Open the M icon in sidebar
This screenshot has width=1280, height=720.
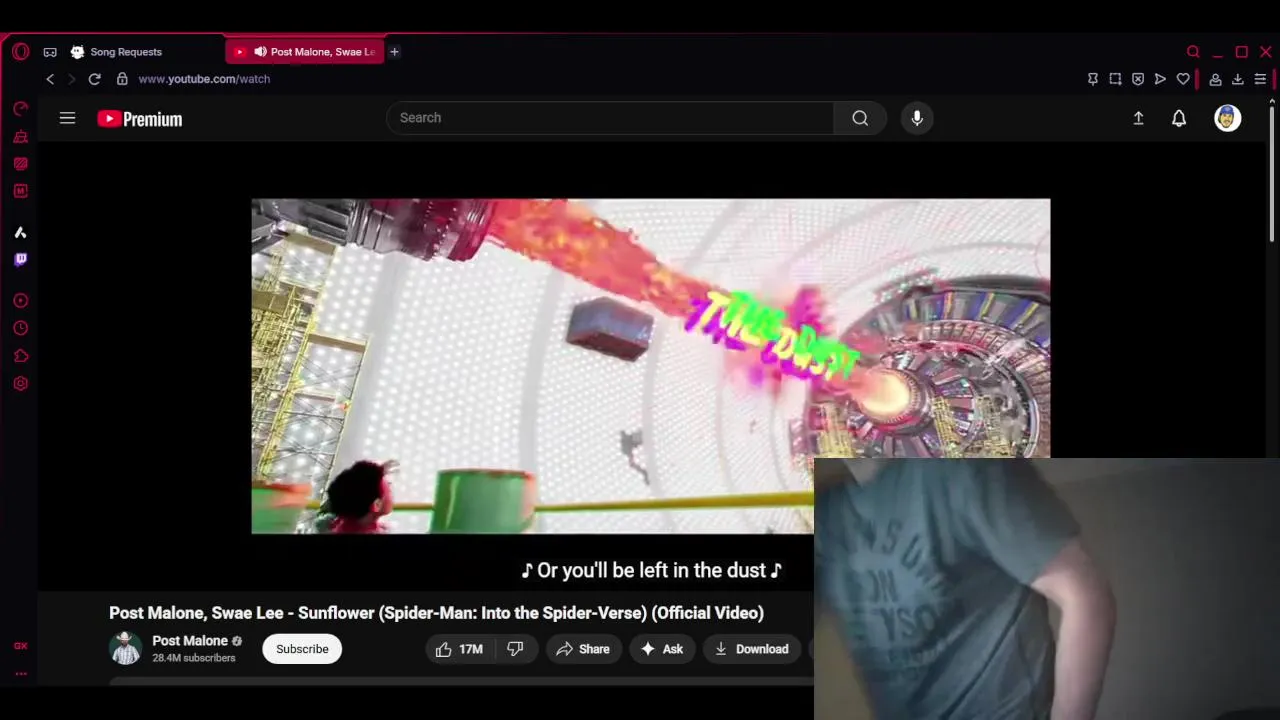tap(20, 191)
